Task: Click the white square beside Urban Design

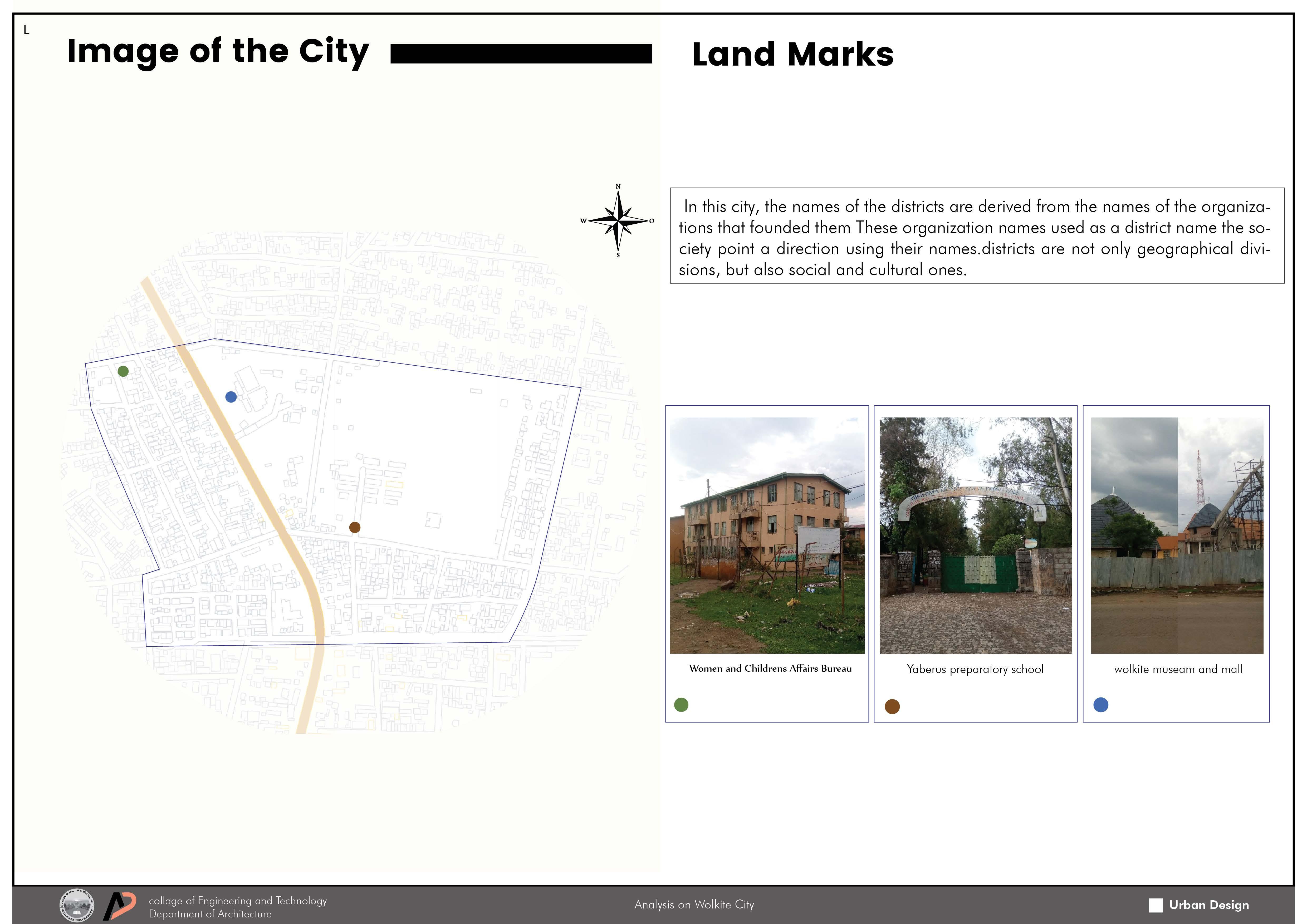Action: pyautogui.click(x=1156, y=905)
